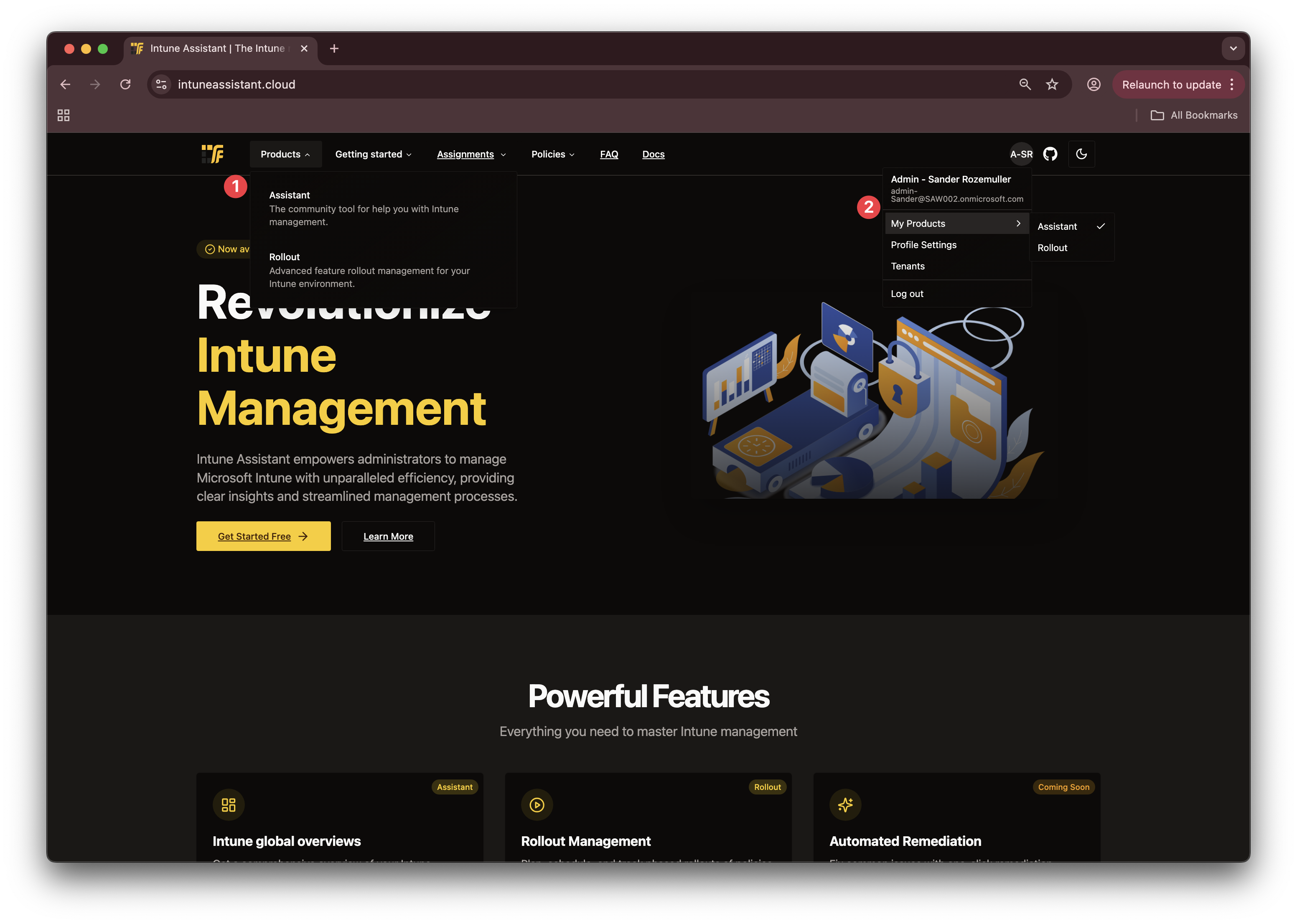Select Assistant in Products dropdown
This screenshot has height=924, width=1297.
(x=382, y=208)
